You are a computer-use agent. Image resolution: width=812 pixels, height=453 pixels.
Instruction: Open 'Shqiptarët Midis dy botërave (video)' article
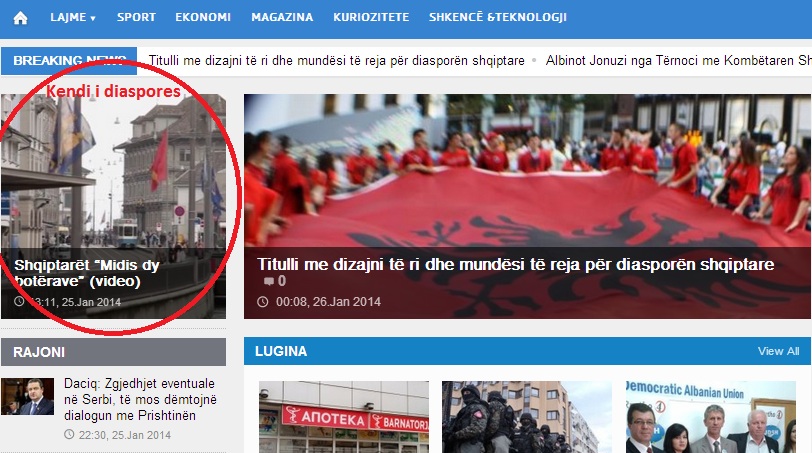pyautogui.click(x=87, y=273)
